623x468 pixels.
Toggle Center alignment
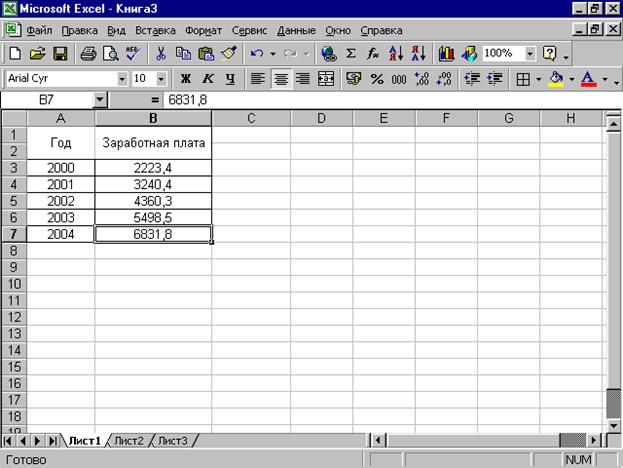pyautogui.click(x=281, y=79)
